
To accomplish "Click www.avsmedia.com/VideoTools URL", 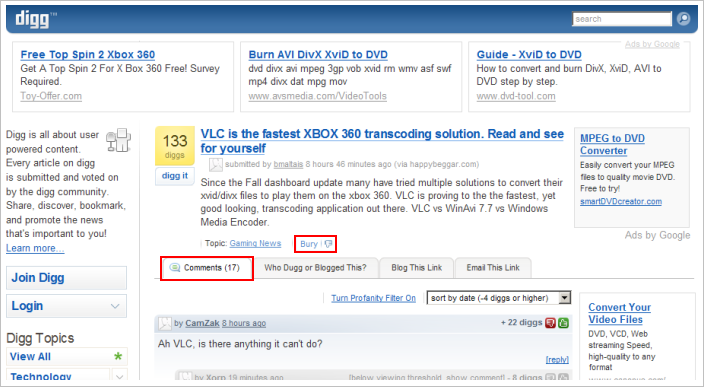I will point(317,96).
